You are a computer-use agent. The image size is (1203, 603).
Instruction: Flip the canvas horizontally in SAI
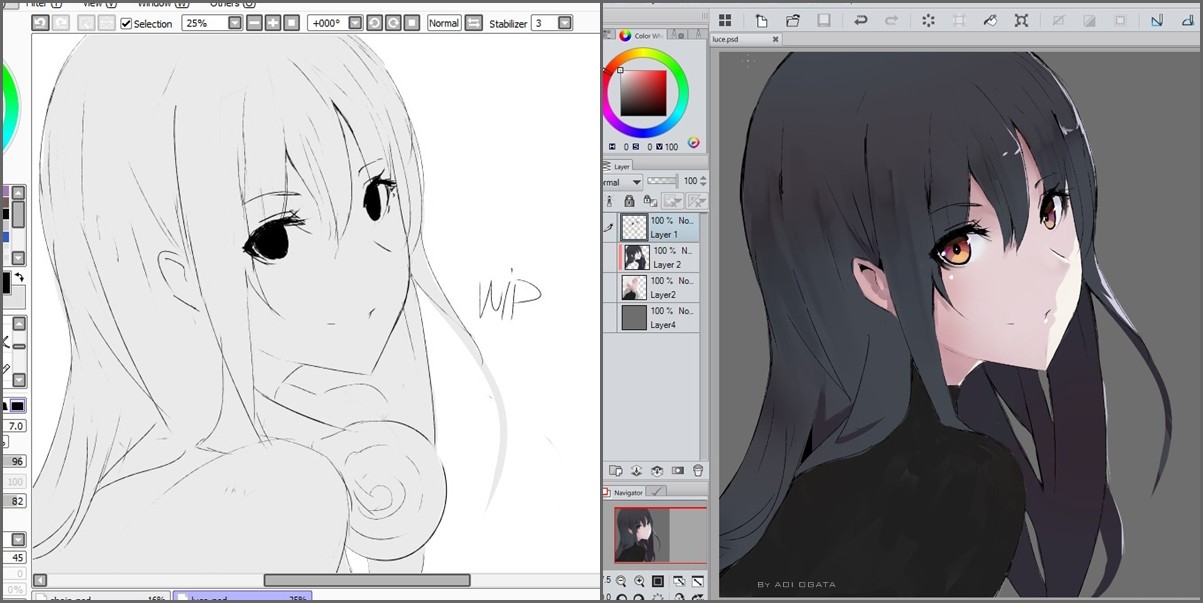pos(473,22)
